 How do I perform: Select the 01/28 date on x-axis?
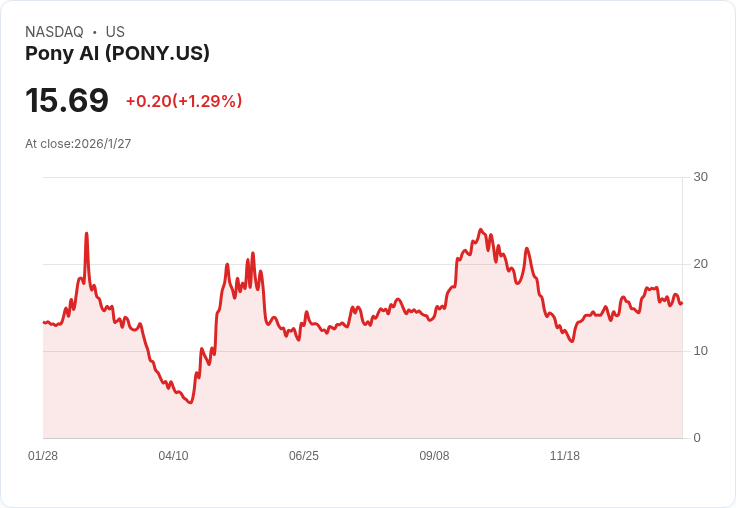click(x=43, y=456)
